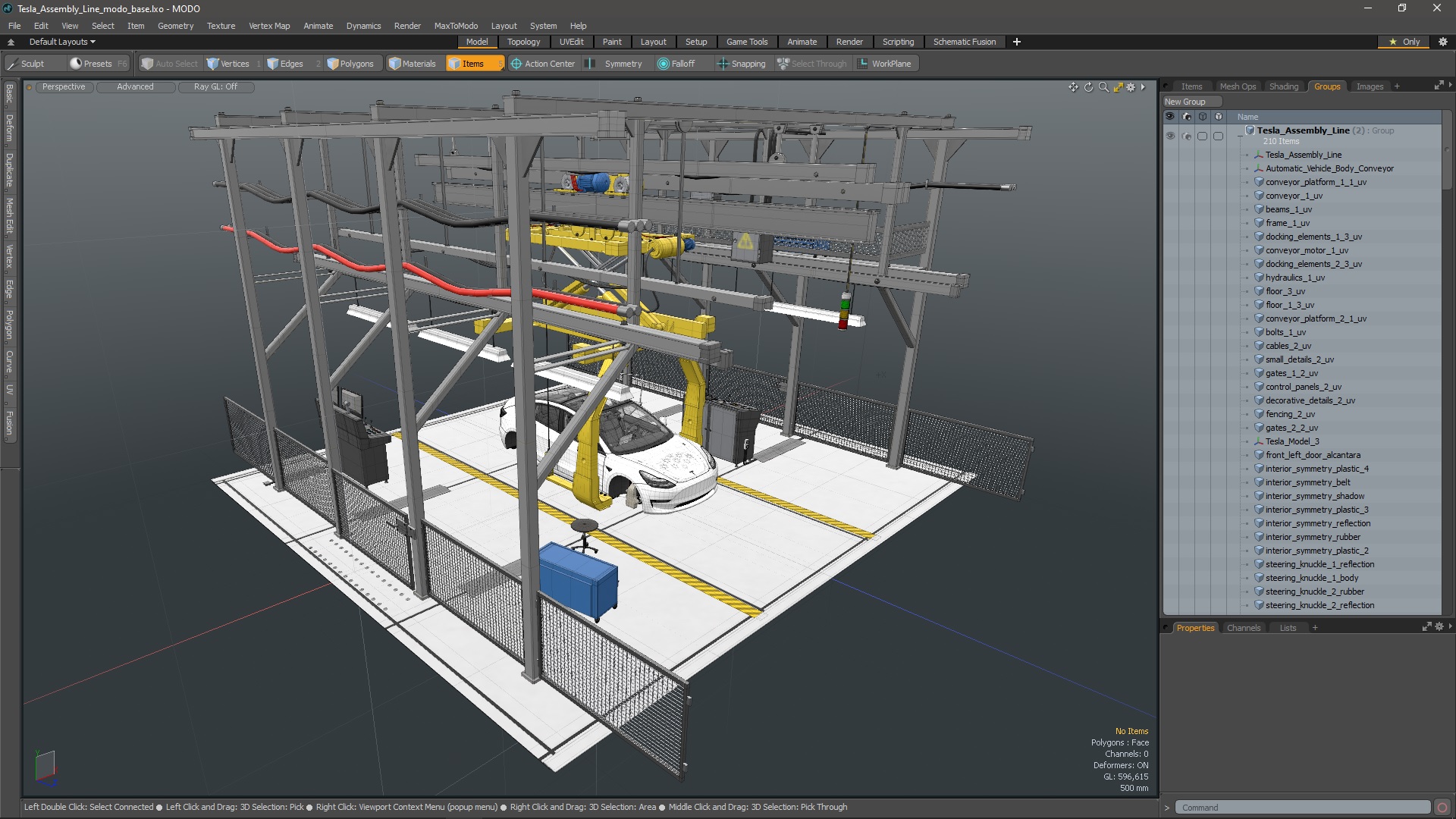Expand viewport options right arrow
Viewport: 1456px width, 819px height.
pos(1143,87)
